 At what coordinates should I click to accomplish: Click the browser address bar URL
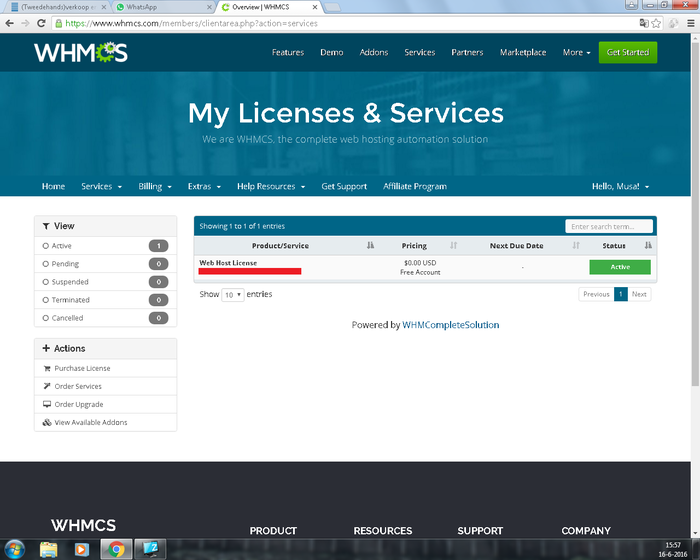click(x=192, y=23)
